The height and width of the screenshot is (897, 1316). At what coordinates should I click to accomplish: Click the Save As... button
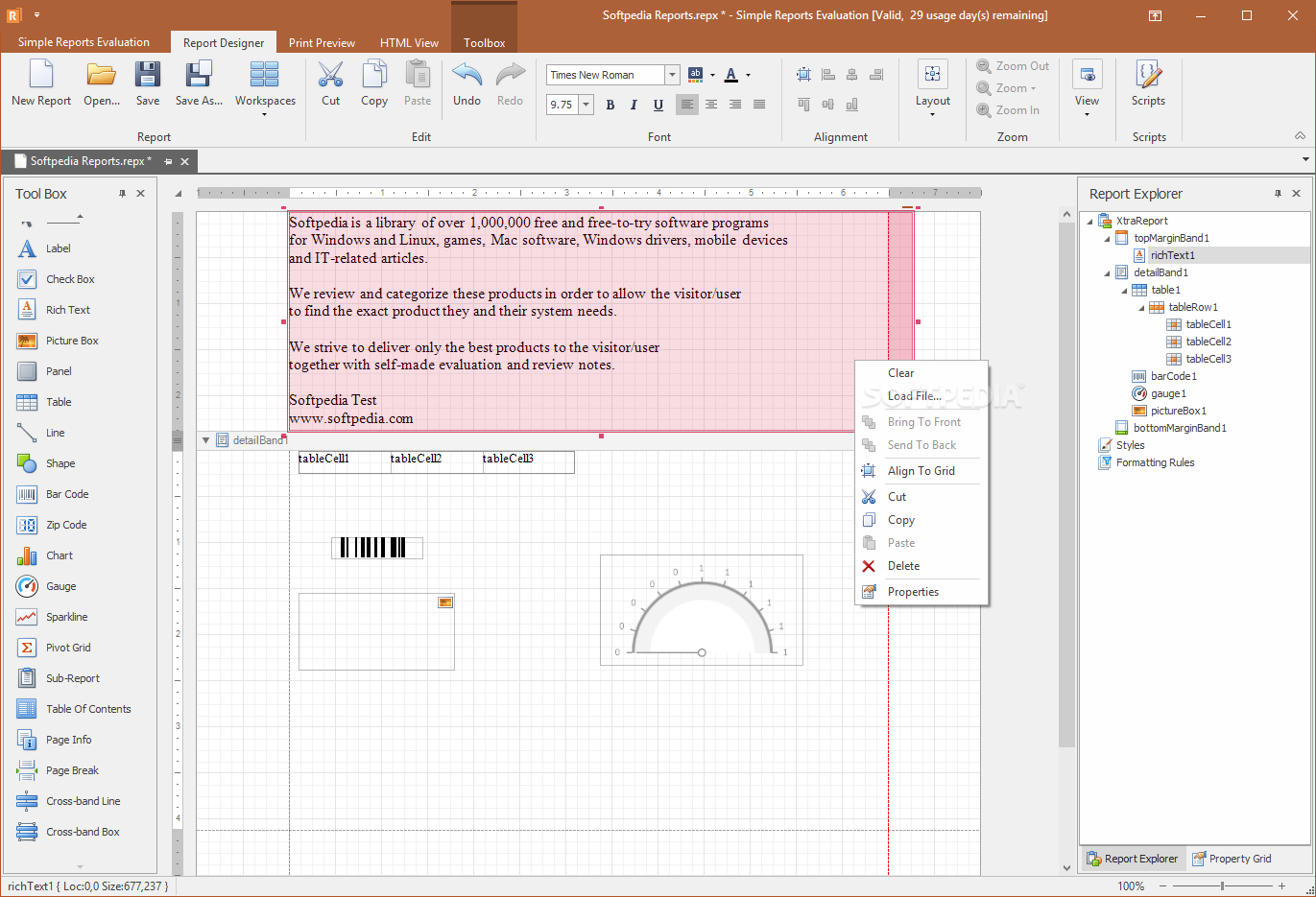pos(199,83)
